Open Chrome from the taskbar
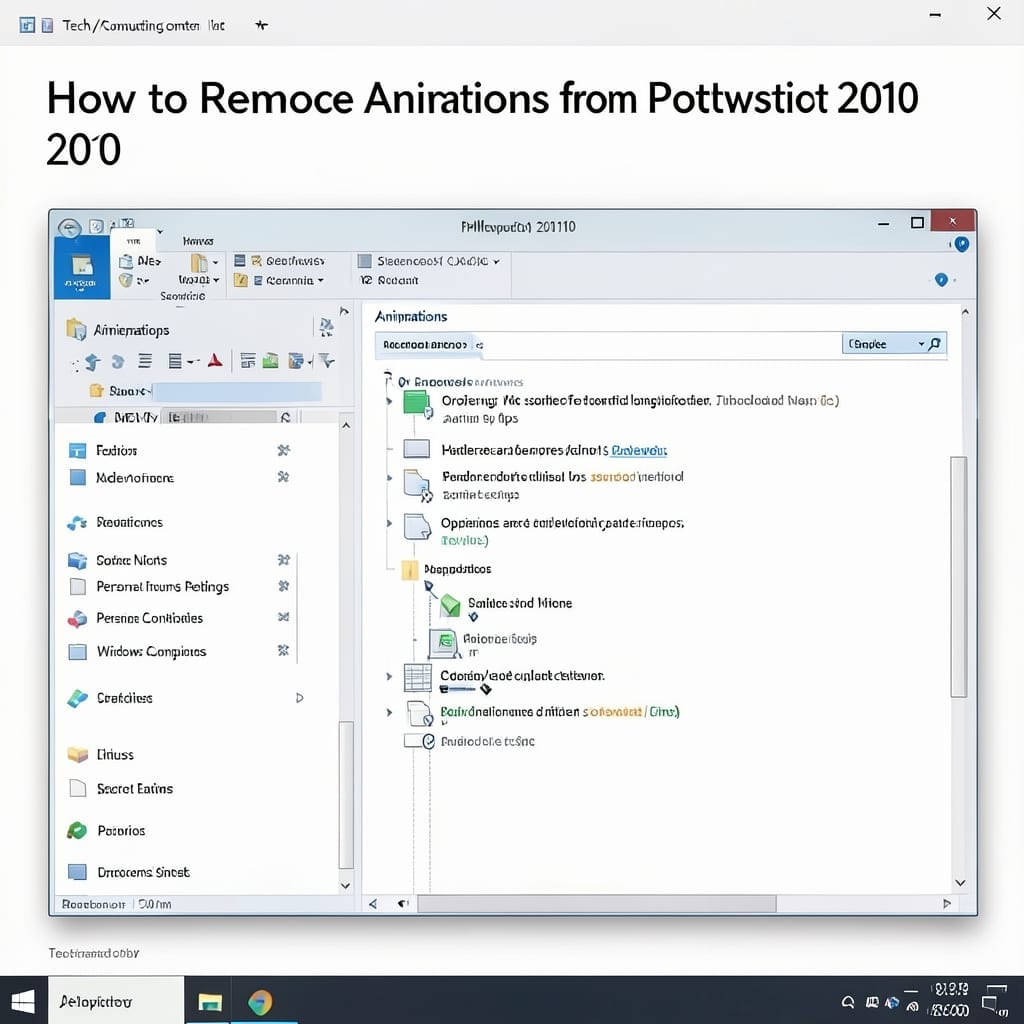This screenshot has height=1024, width=1024. coord(260,1002)
